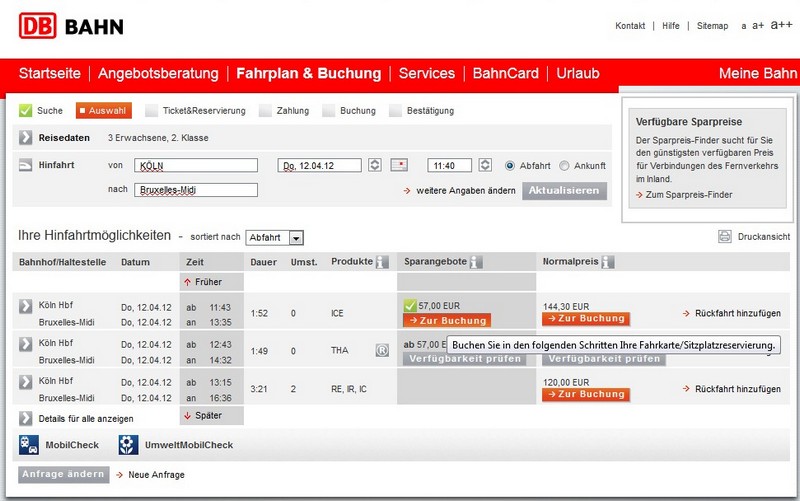Click Hinfahrt train icon

pyautogui.click(x=25, y=165)
